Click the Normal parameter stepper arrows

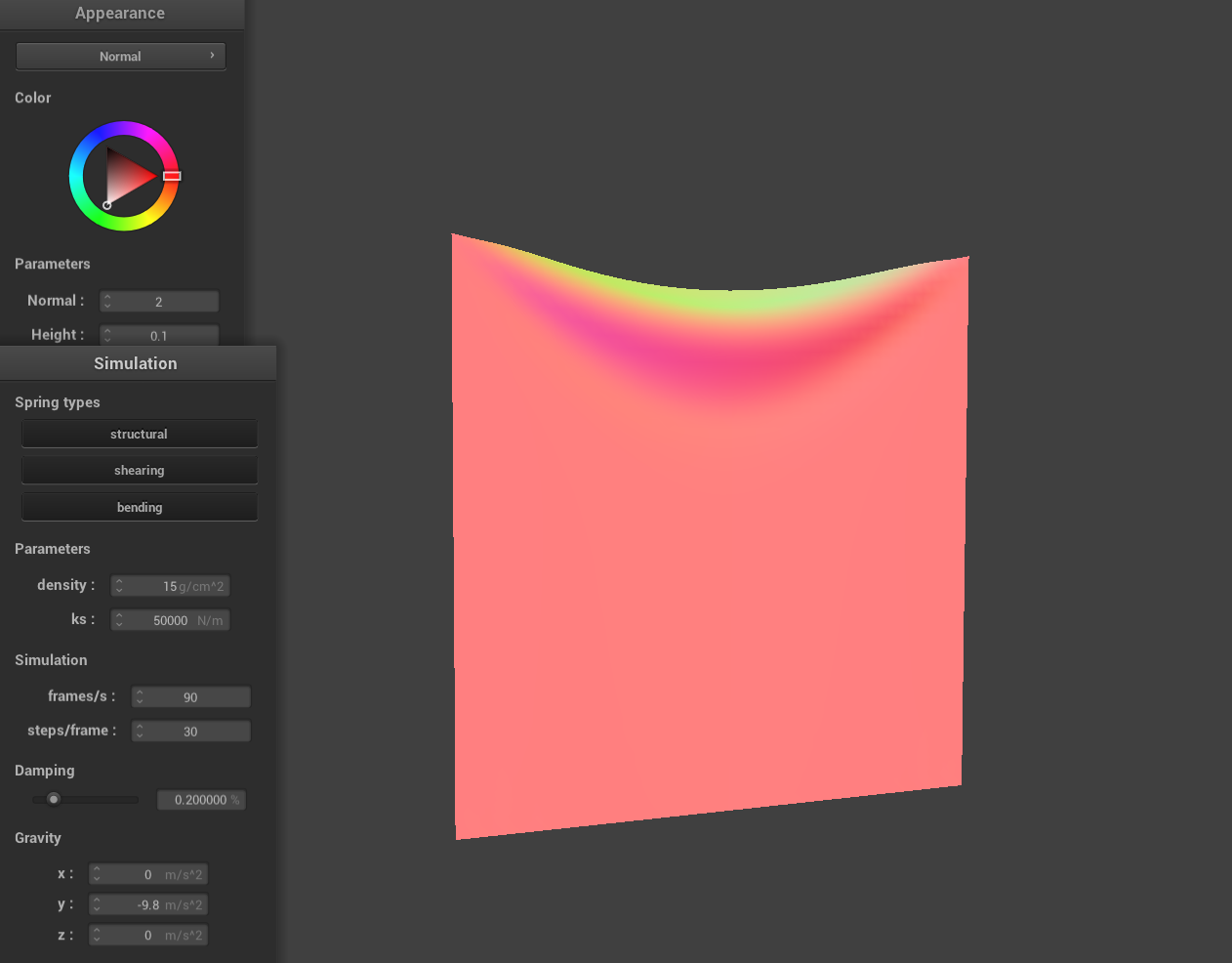(x=107, y=302)
